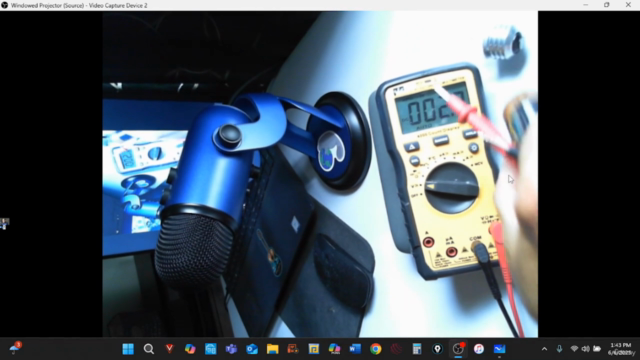Close the Windowed Projector window

628,5
